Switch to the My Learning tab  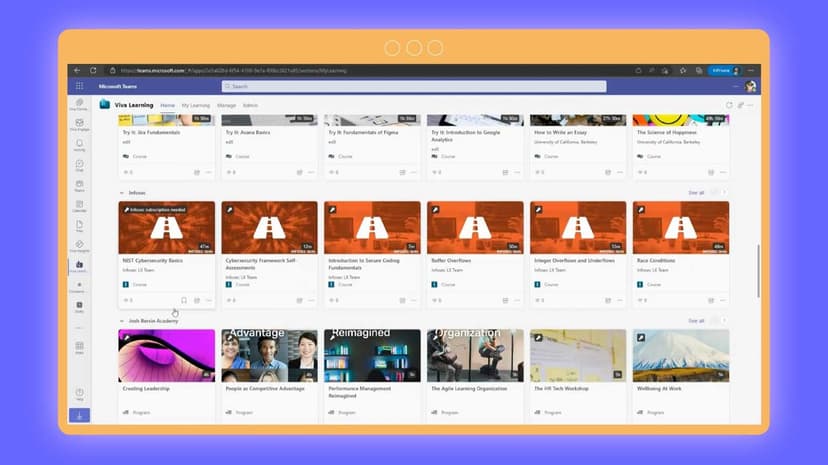click(x=195, y=106)
